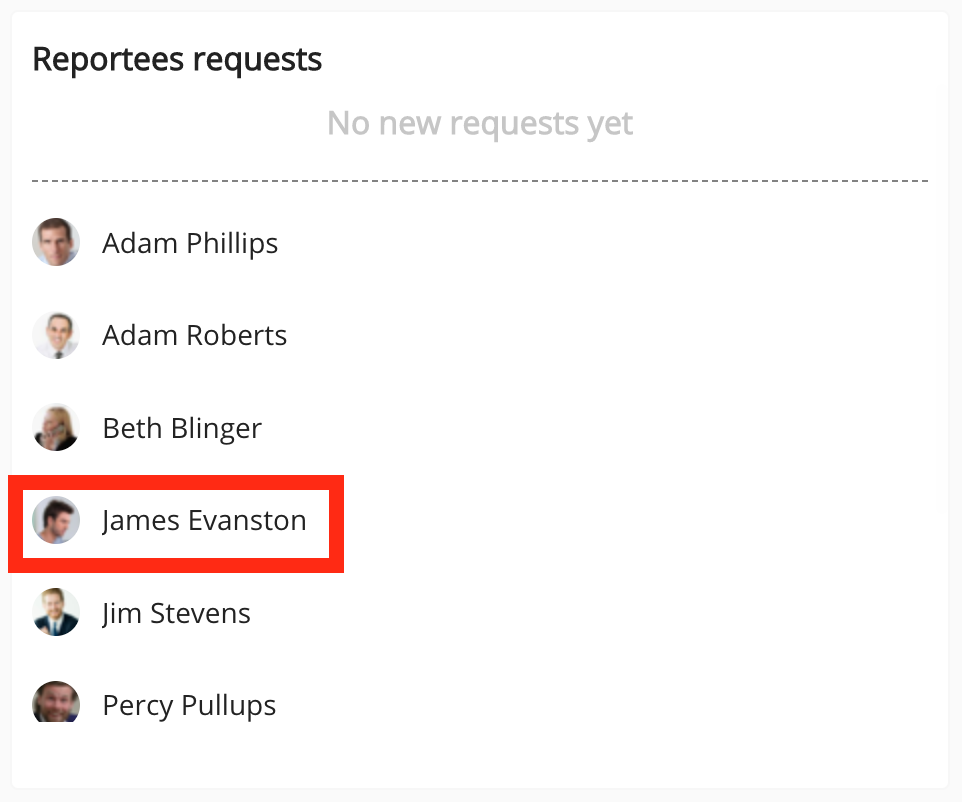Click the Beth Blinger name text
This screenshot has height=802, width=962.
point(182,428)
